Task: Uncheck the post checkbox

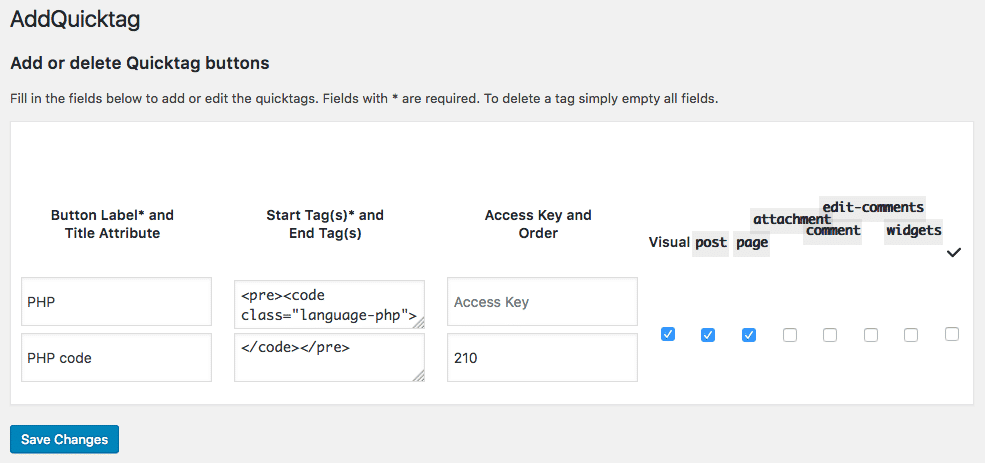Action: (x=708, y=334)
